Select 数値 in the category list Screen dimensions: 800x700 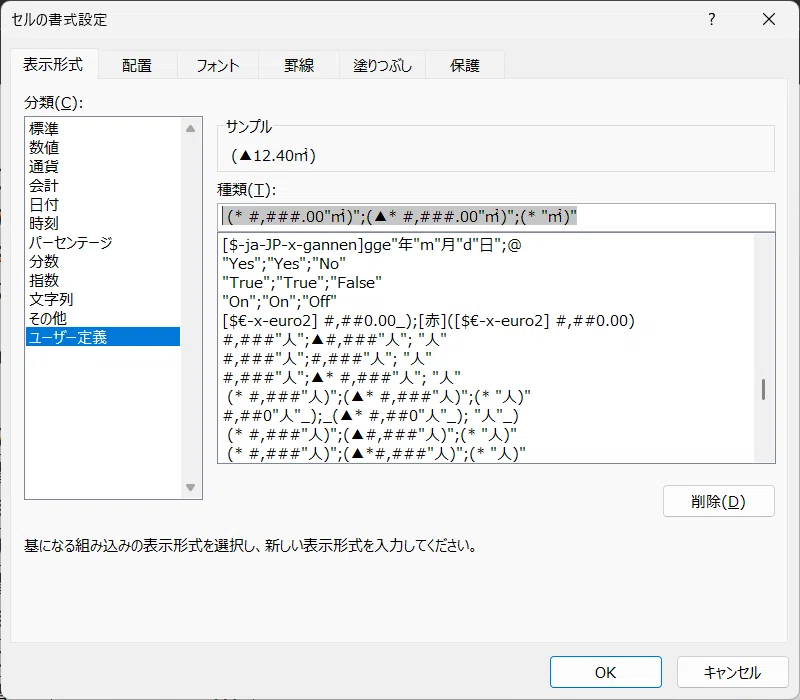click(103, 147)
